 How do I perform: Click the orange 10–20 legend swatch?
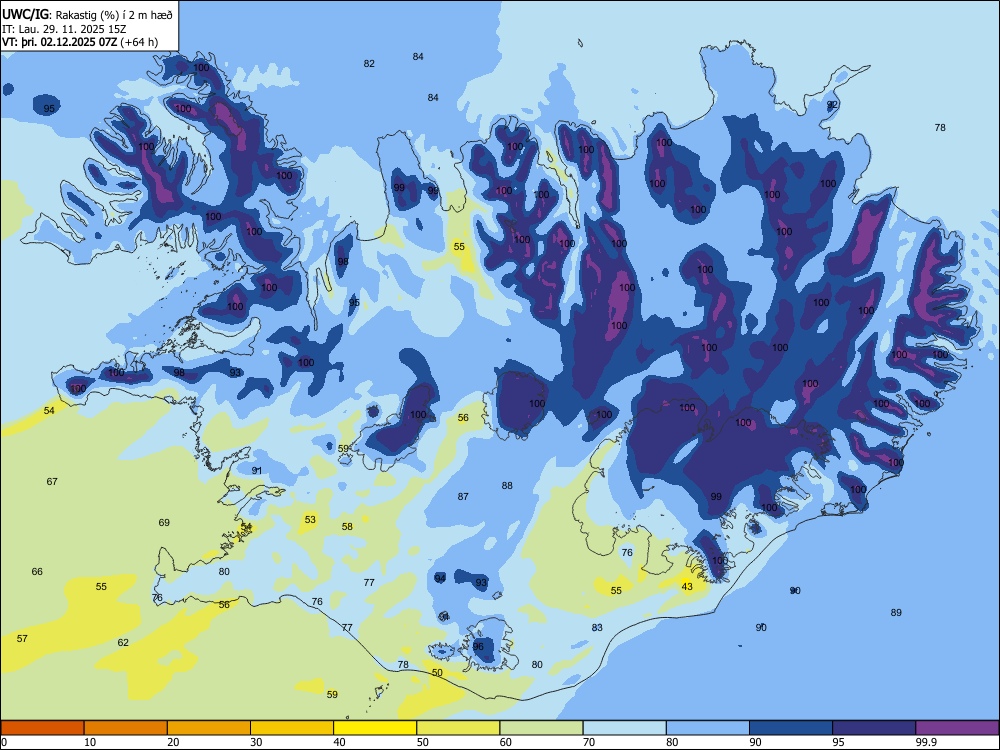126,728
